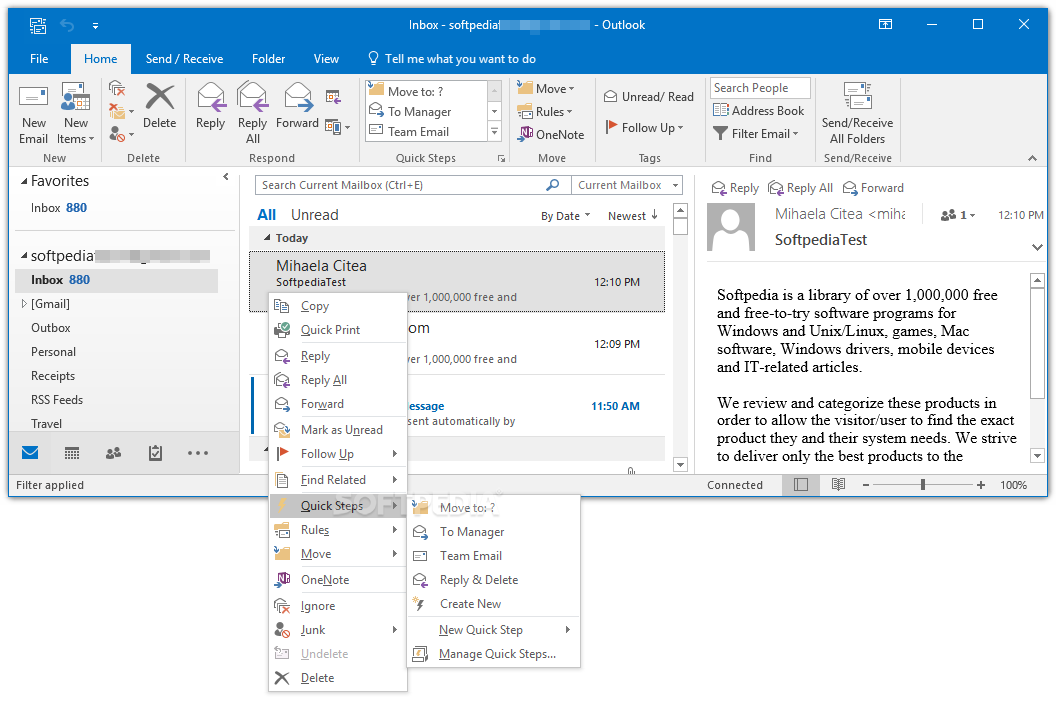
Task: Choose Copy from the context menu
Action: pyautogui.click(x=338, y=306)
